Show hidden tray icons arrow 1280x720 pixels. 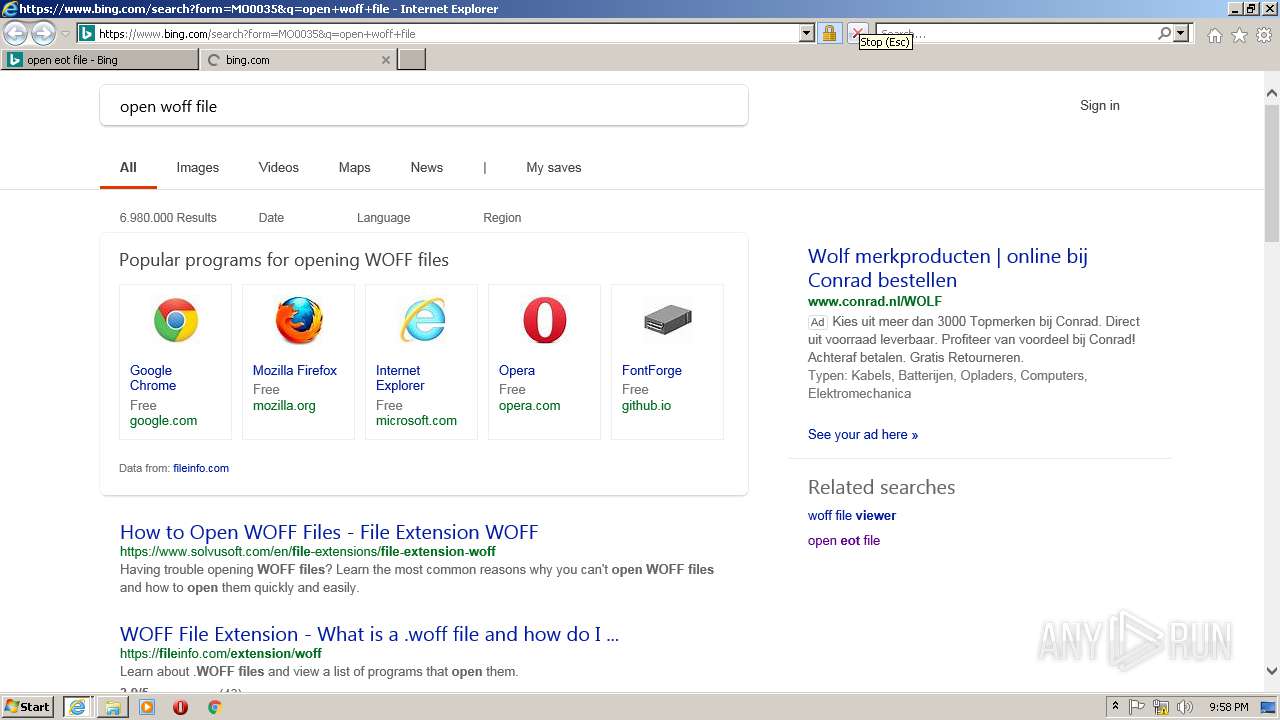[1115, 707]
